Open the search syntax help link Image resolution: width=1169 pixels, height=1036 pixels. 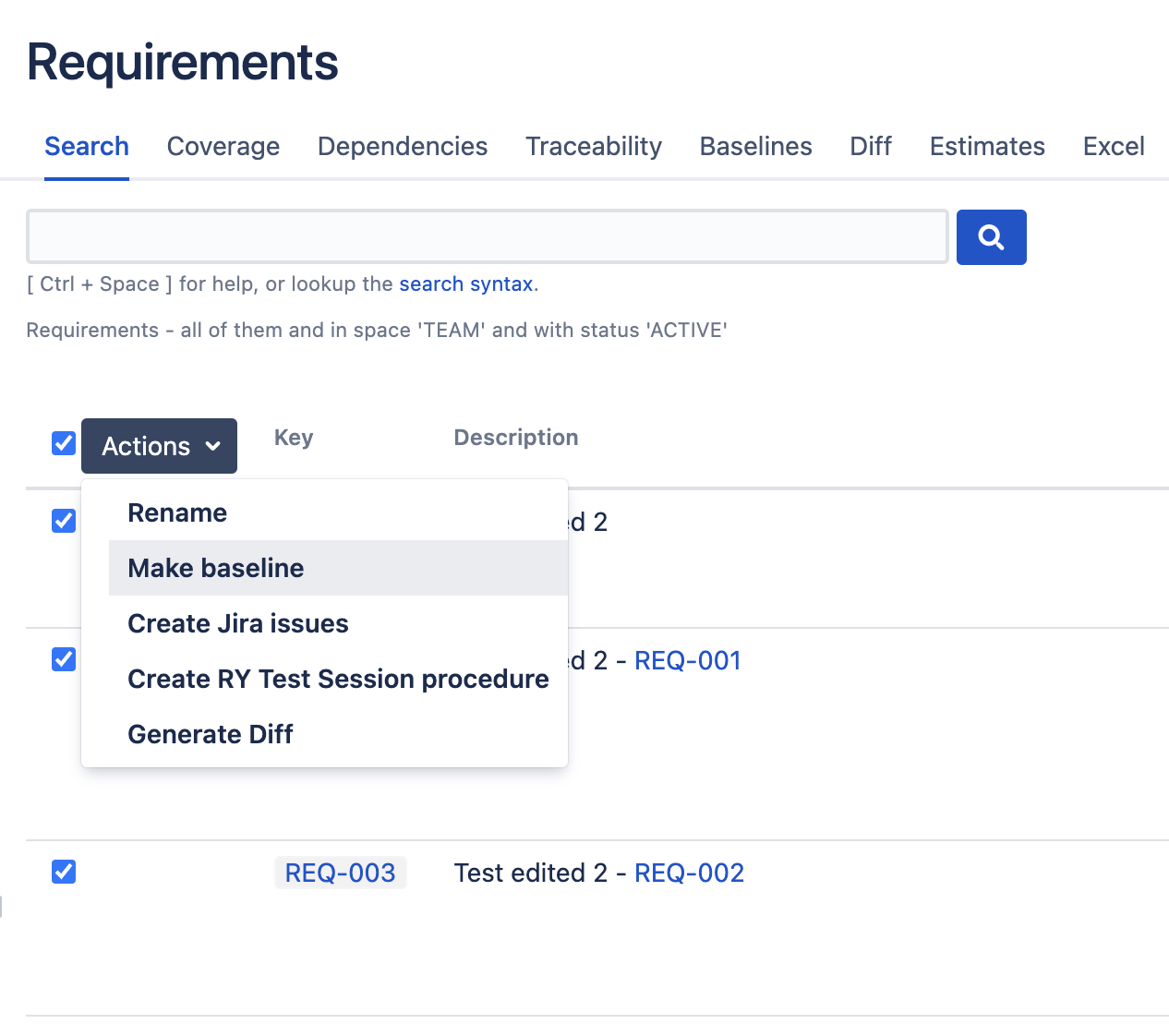pos(466,284)
